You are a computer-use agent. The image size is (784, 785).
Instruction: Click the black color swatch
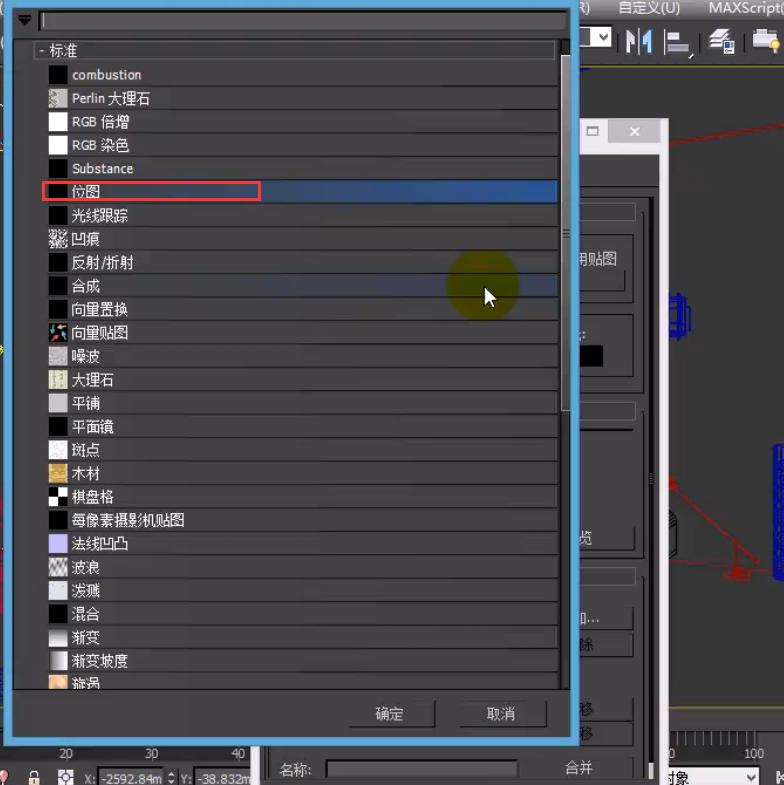pyautogui.click(x=589, y=355)
